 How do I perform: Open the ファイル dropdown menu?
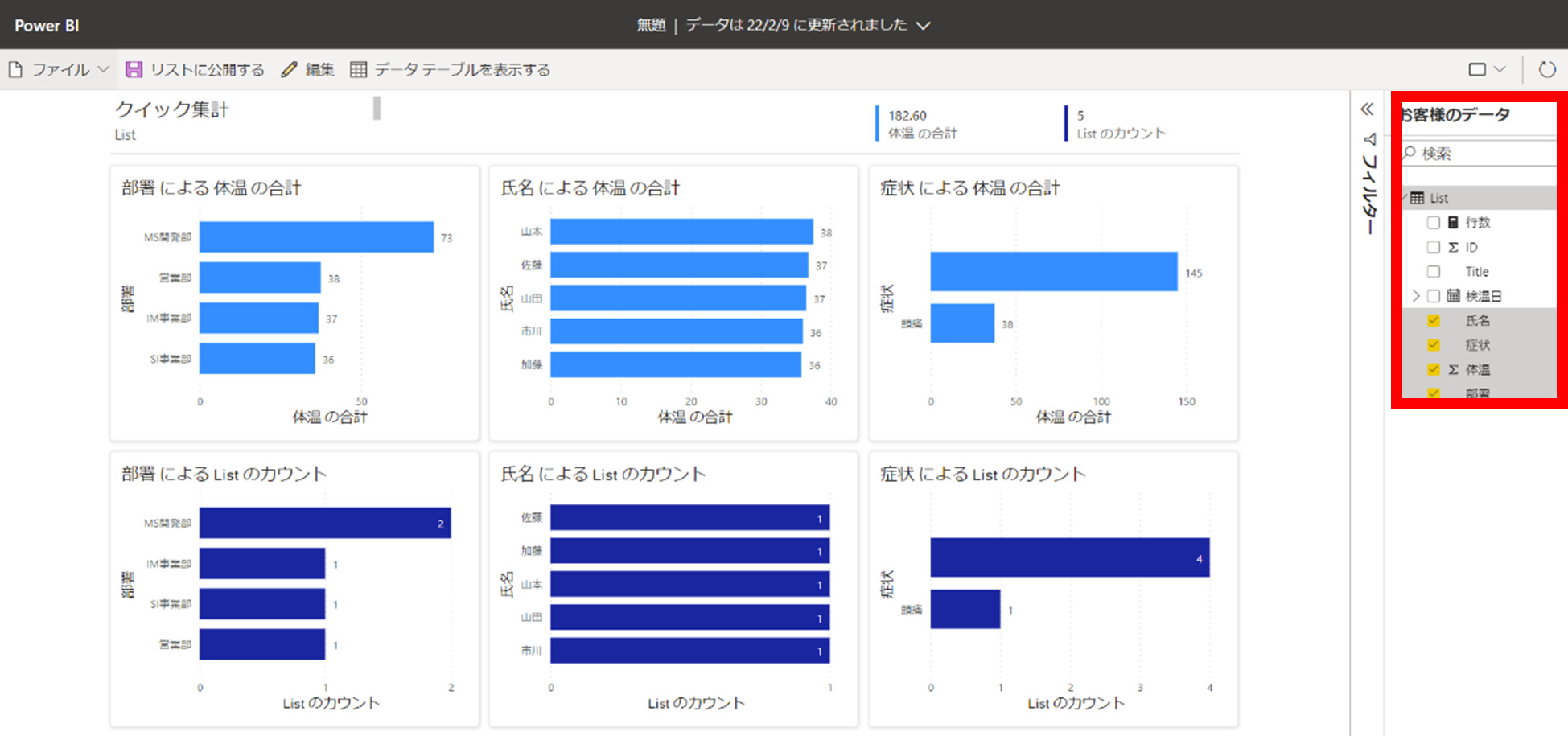coord(102,69)
